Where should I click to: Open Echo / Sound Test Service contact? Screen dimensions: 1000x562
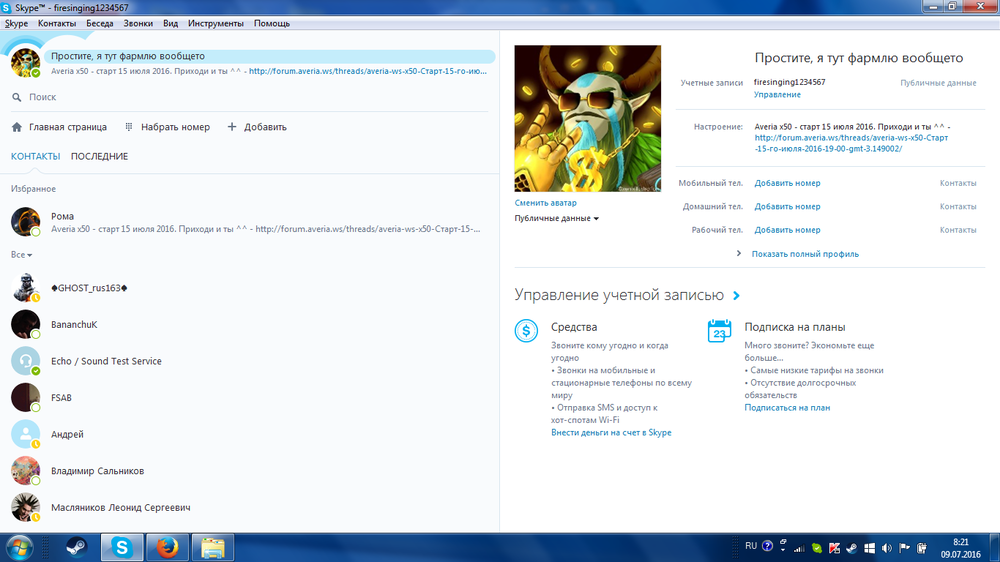pos(105,361)
